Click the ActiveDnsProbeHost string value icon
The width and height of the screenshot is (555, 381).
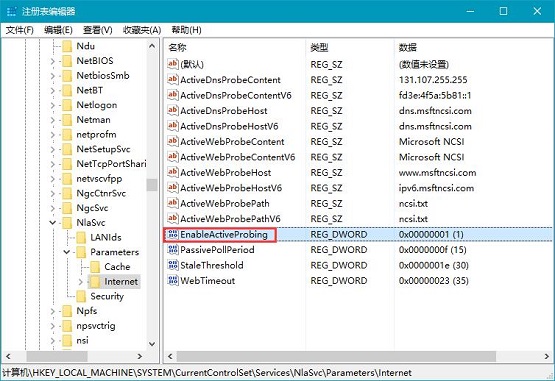pyautogui.click(x=172, y=110)
